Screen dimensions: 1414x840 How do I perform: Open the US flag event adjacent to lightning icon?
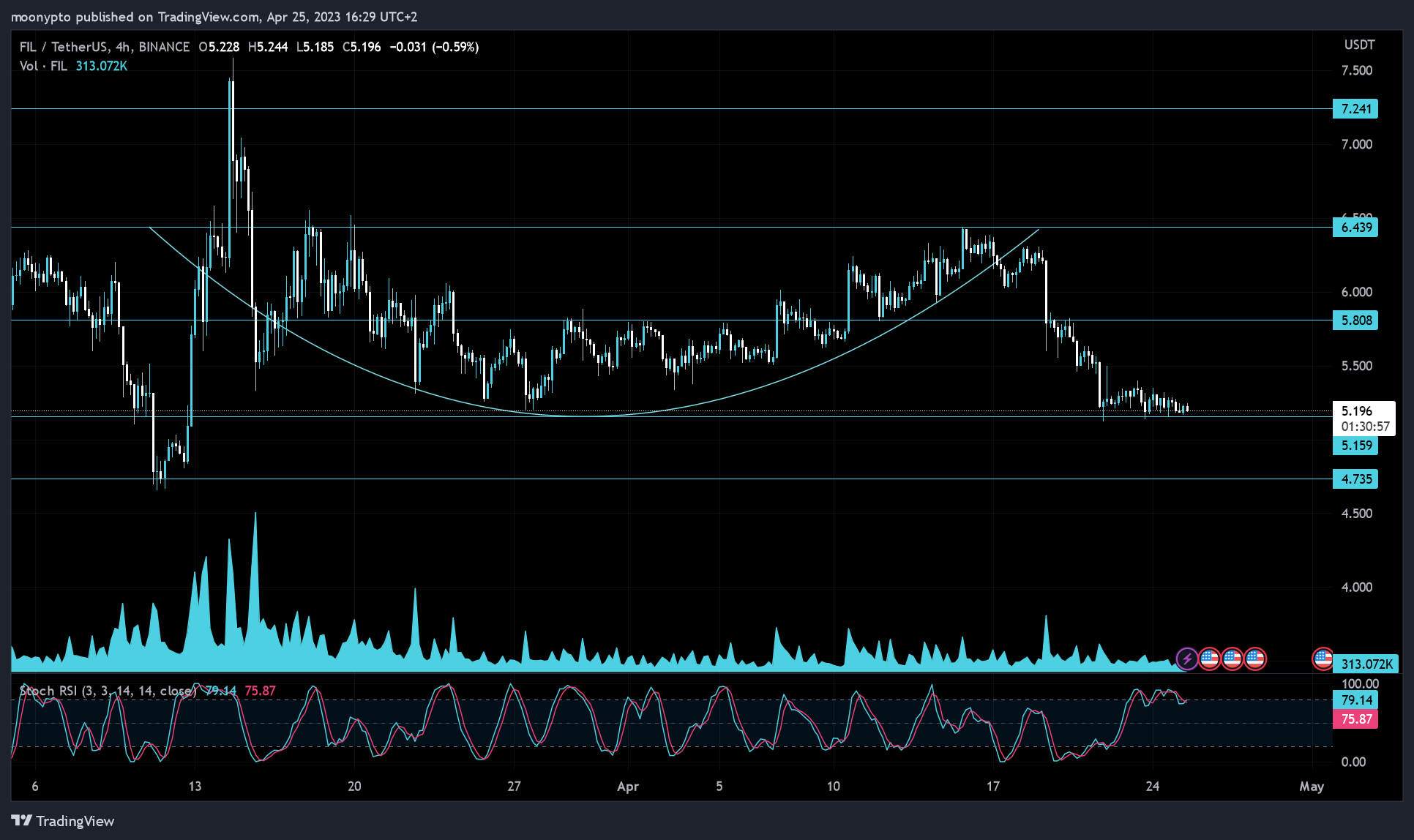pyautogui.click(x=1209, y=659)
